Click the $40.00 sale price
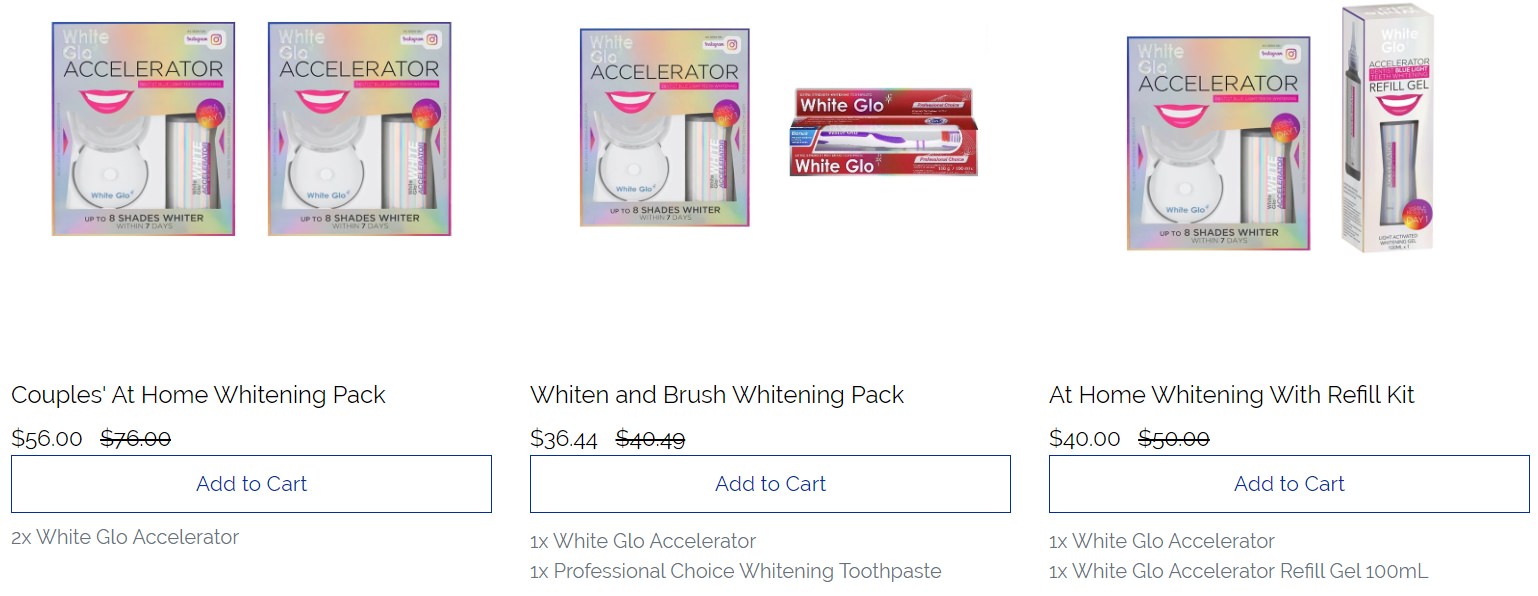1538x596 pixels. 1085,438
